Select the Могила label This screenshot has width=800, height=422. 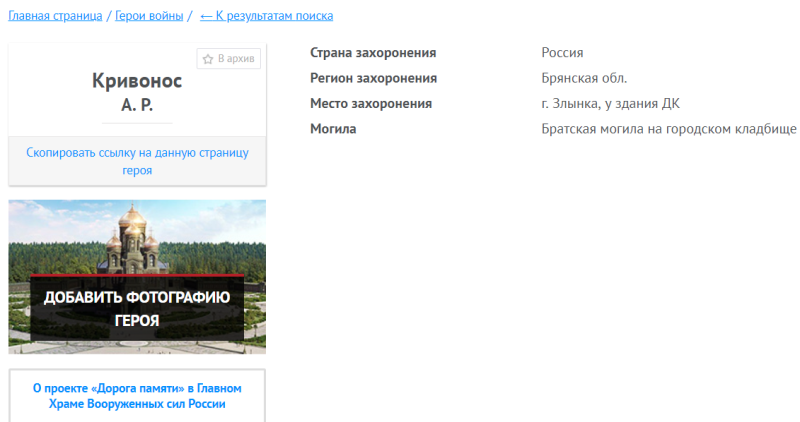click(x=333, y=129)
